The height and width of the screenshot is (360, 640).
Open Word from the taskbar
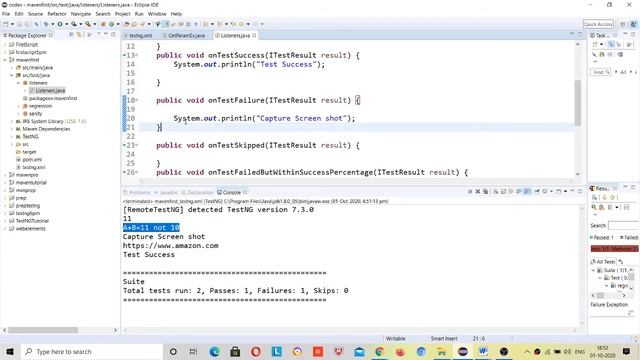483,351
